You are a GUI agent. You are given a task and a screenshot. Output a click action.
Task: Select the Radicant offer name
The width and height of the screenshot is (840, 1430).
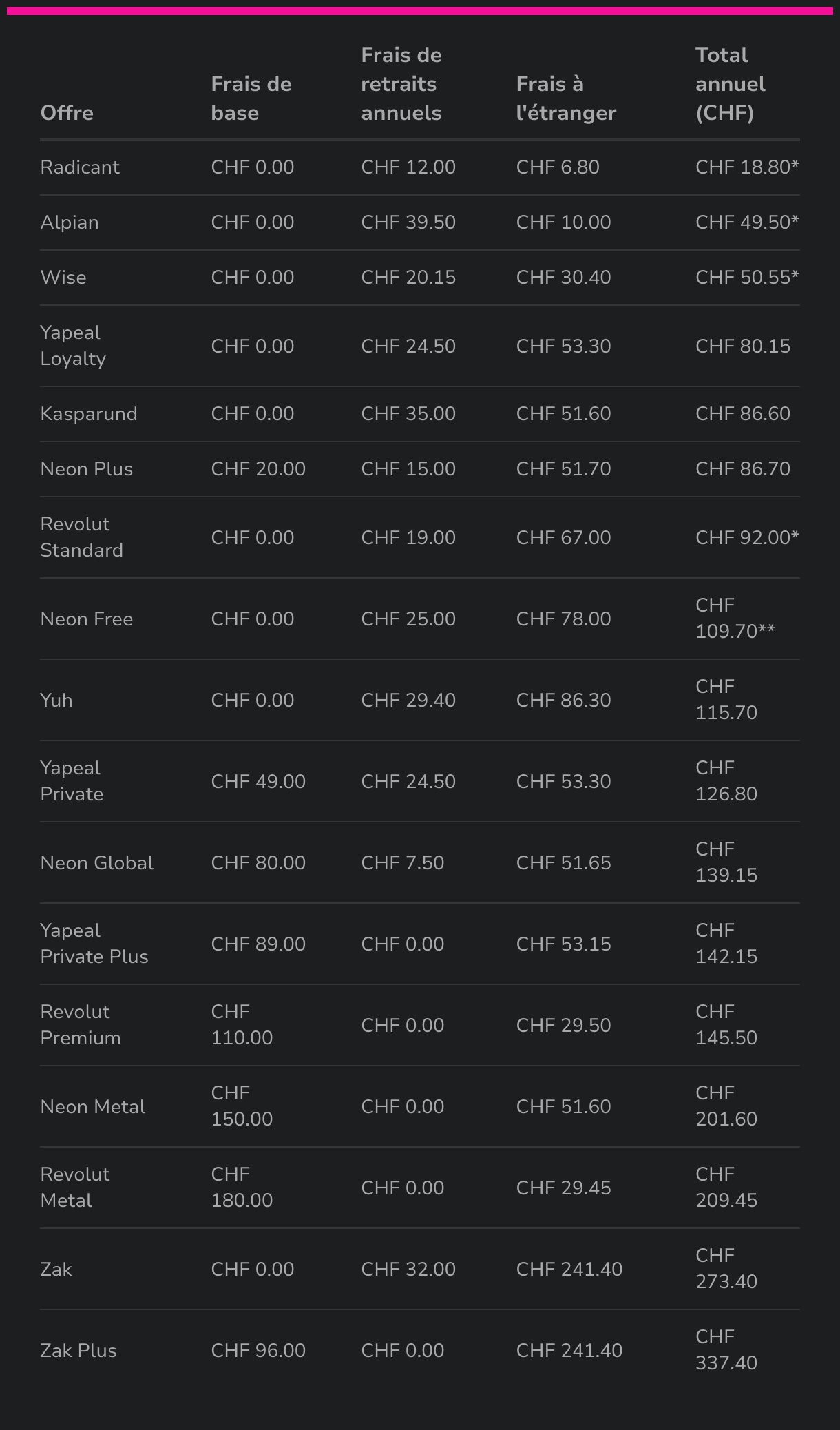tap(80, 167)
